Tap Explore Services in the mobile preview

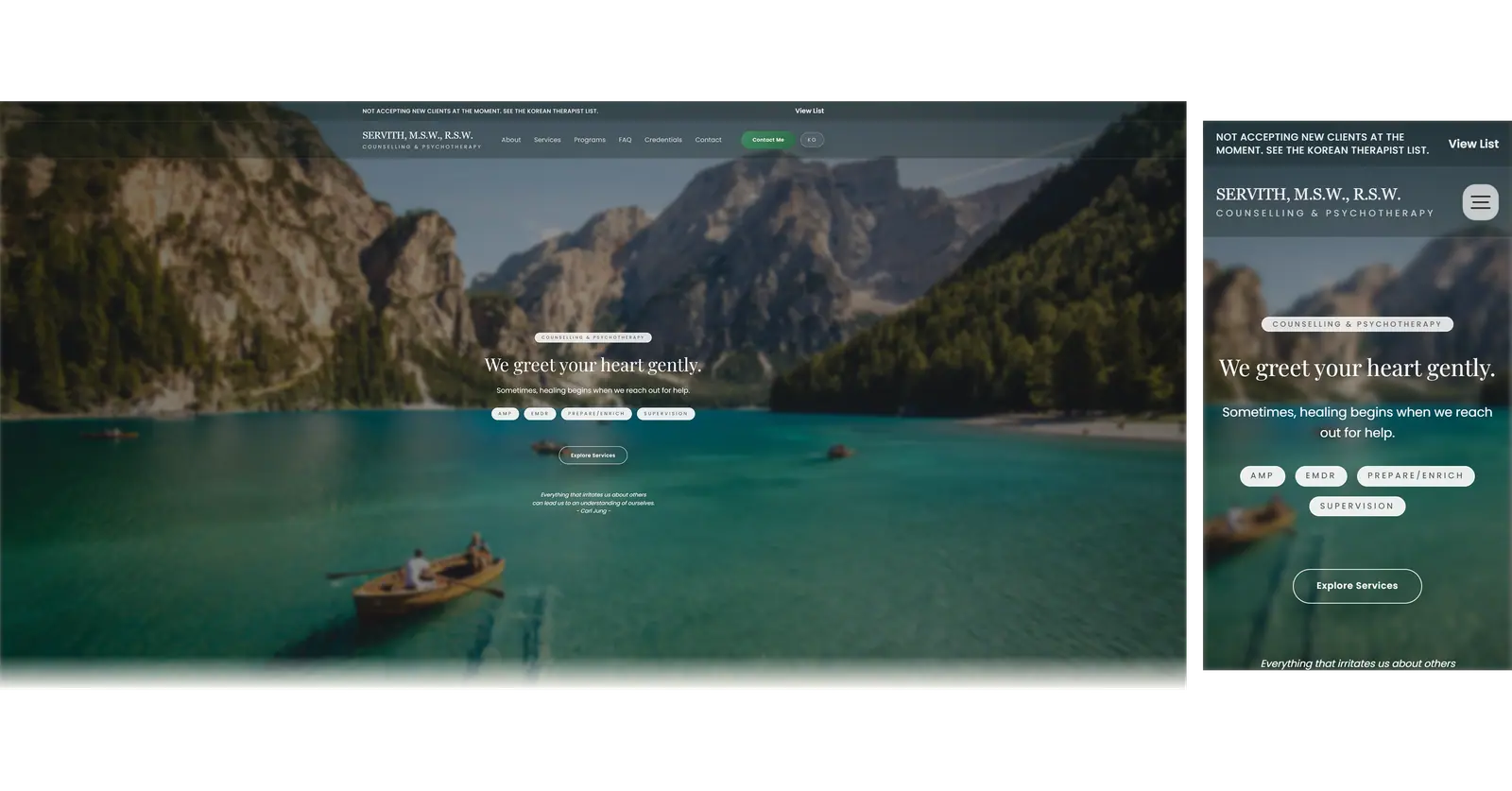(x=1356, y=586)
